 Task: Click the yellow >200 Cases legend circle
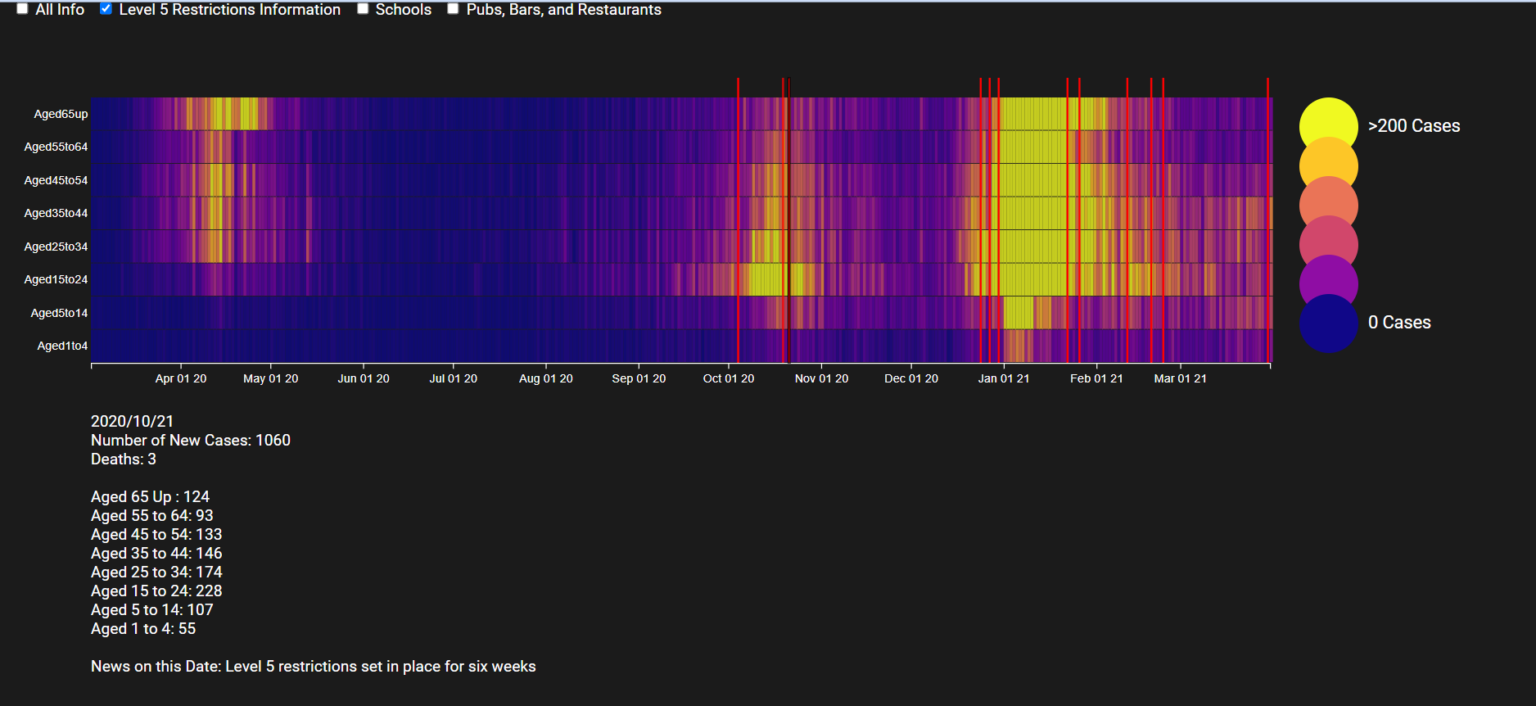(x=1328, y=126)
